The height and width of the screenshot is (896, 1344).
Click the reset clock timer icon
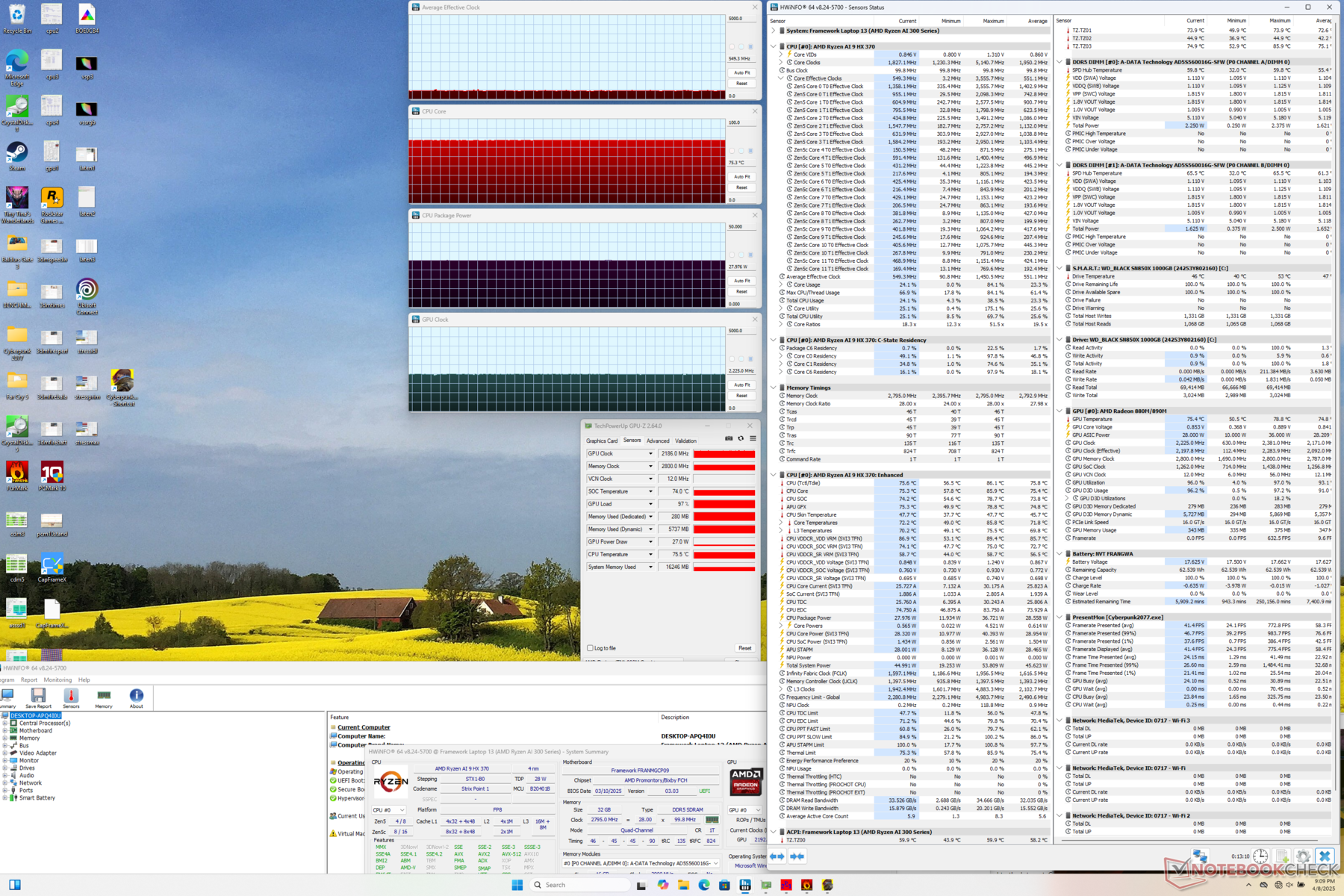[x=1260, y=856]
